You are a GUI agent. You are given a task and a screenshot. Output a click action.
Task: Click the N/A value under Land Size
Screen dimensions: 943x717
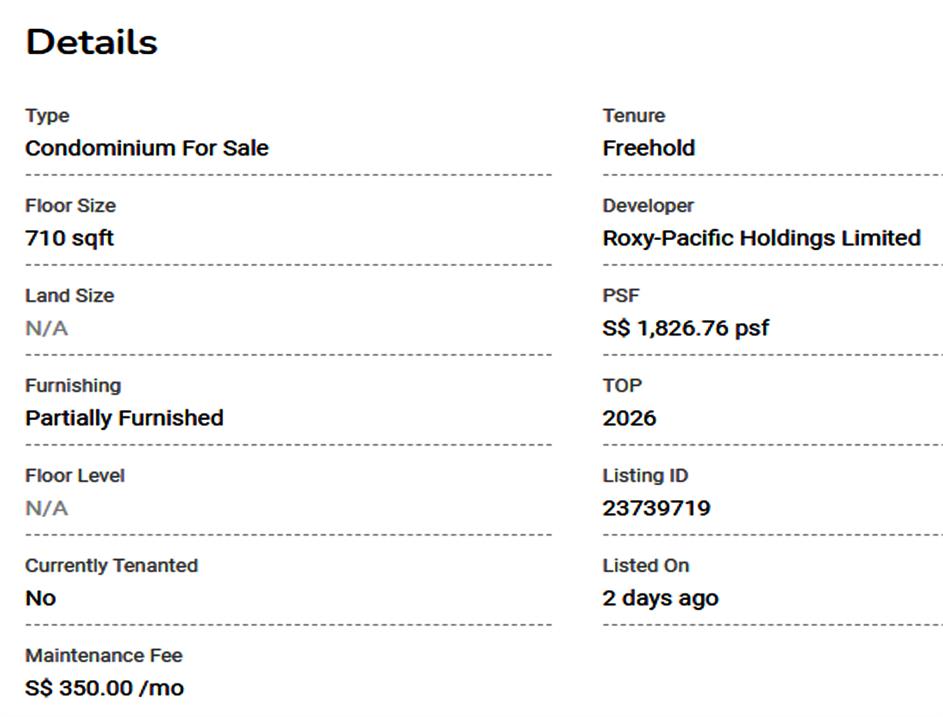click(x=46, y=328)
